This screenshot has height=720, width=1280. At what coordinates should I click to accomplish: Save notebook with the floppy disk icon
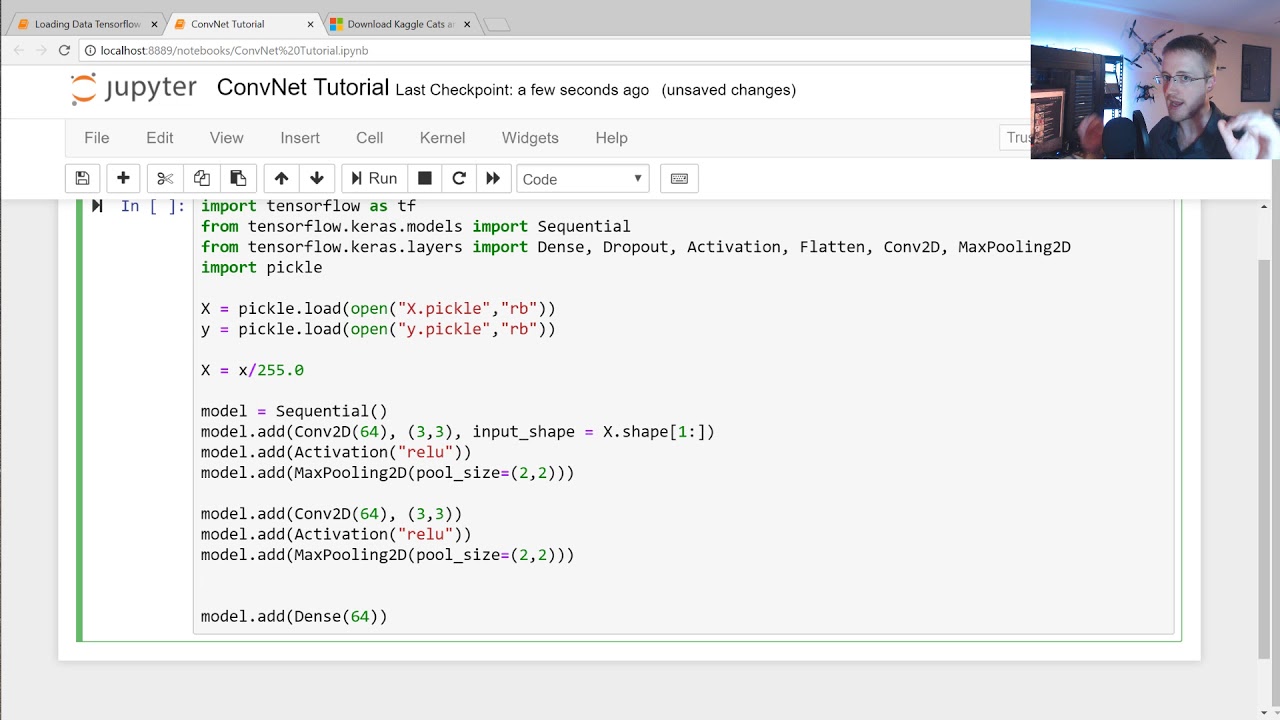tap(83, 179)
